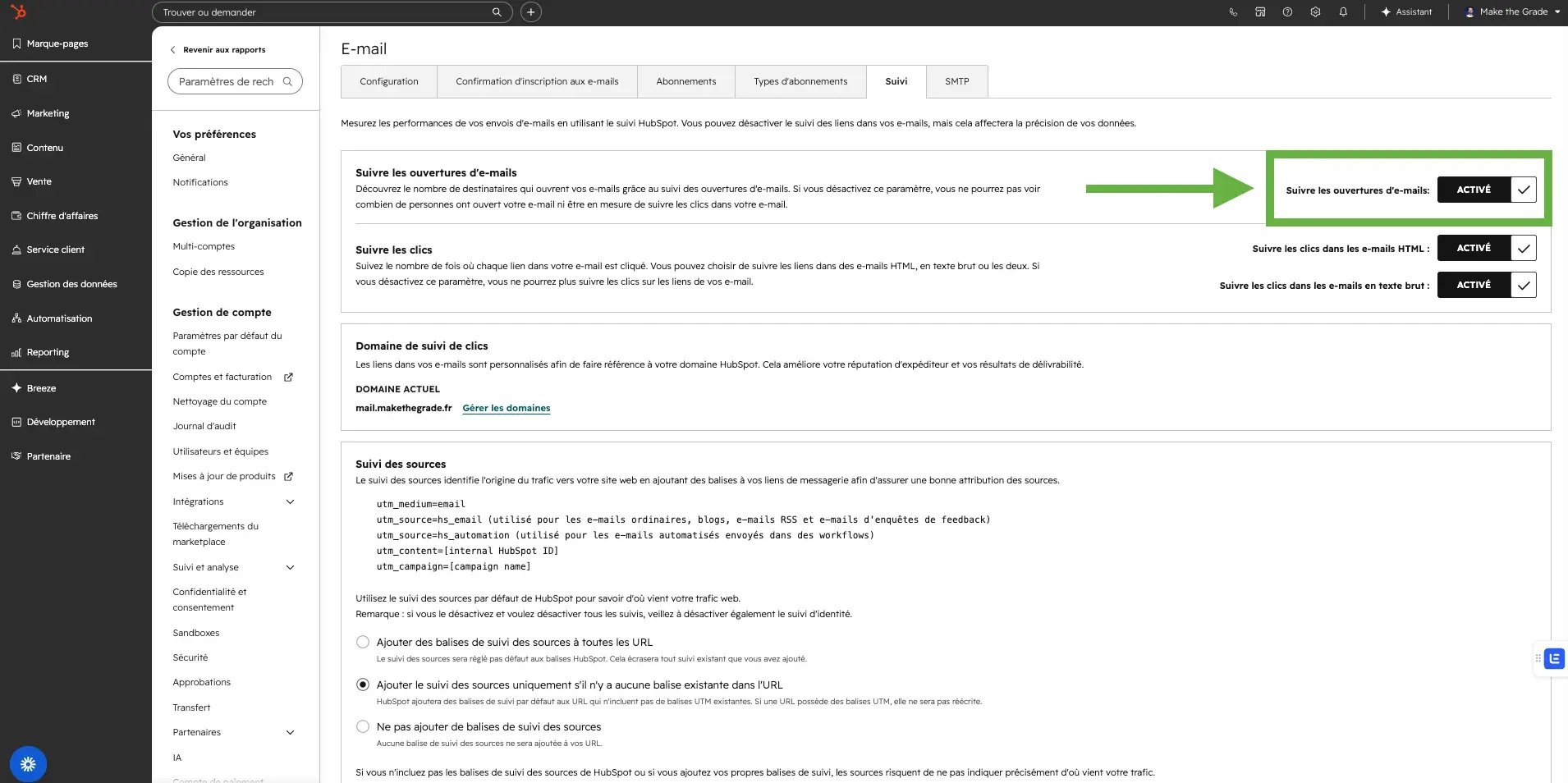This screenshot has width=1568, height=783.
Task: Select the Suivi tab
Action: click(896, 81)
